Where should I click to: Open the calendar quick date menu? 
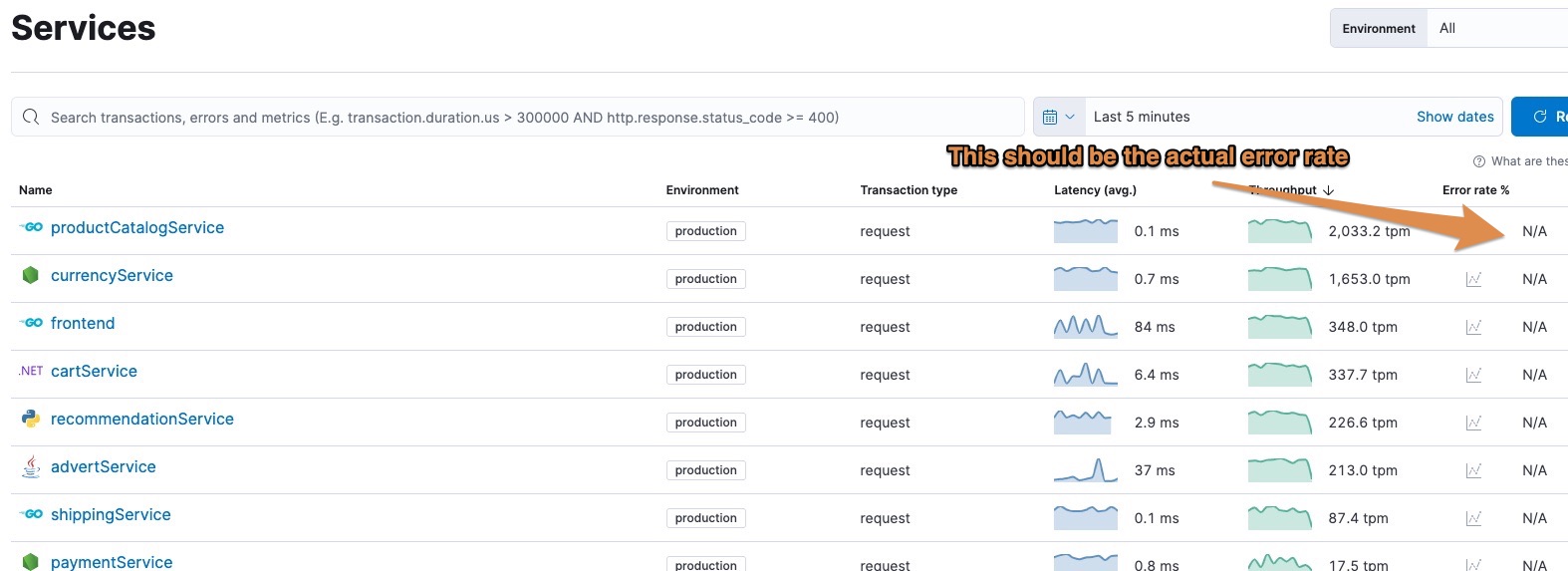click(x=1059, y=117)
